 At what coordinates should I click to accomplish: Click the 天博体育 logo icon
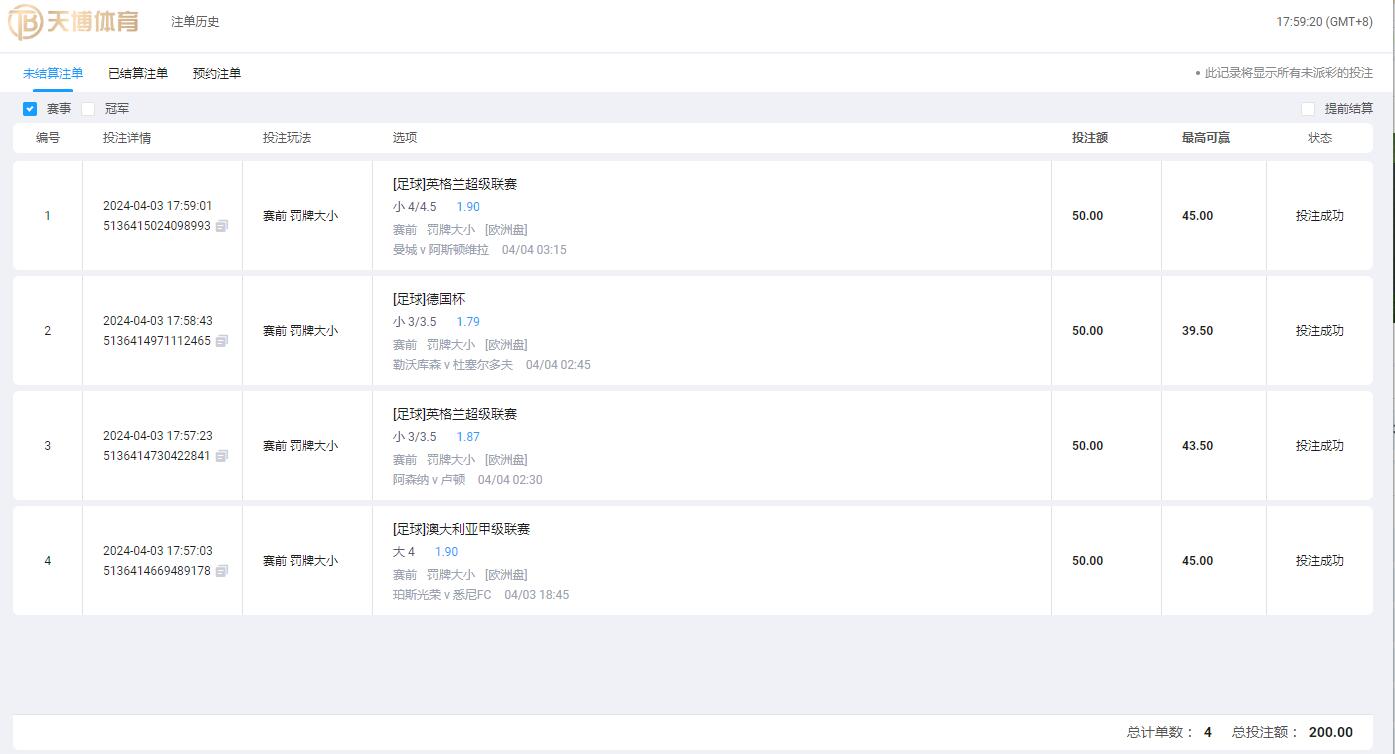(25, 22)
